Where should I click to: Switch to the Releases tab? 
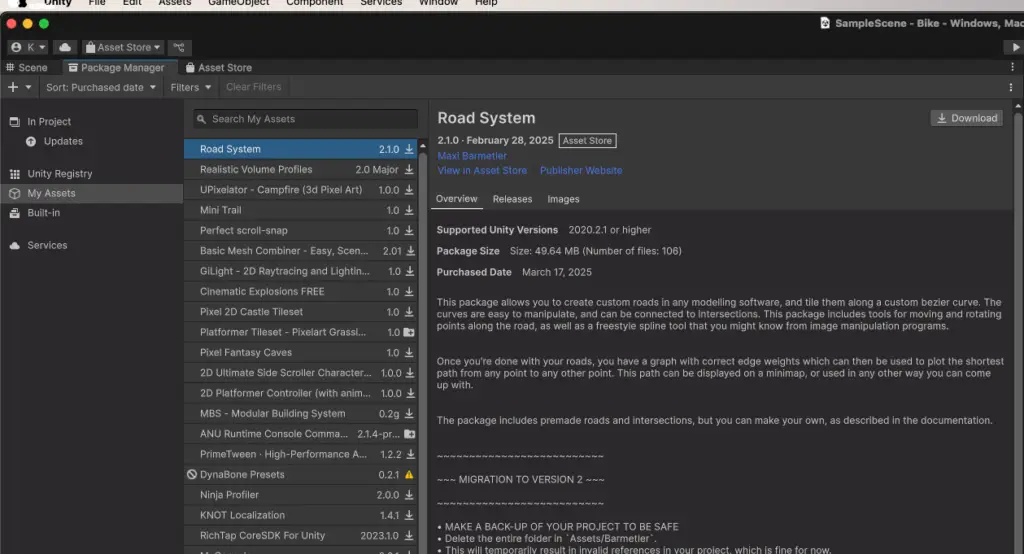coord(512,199)
